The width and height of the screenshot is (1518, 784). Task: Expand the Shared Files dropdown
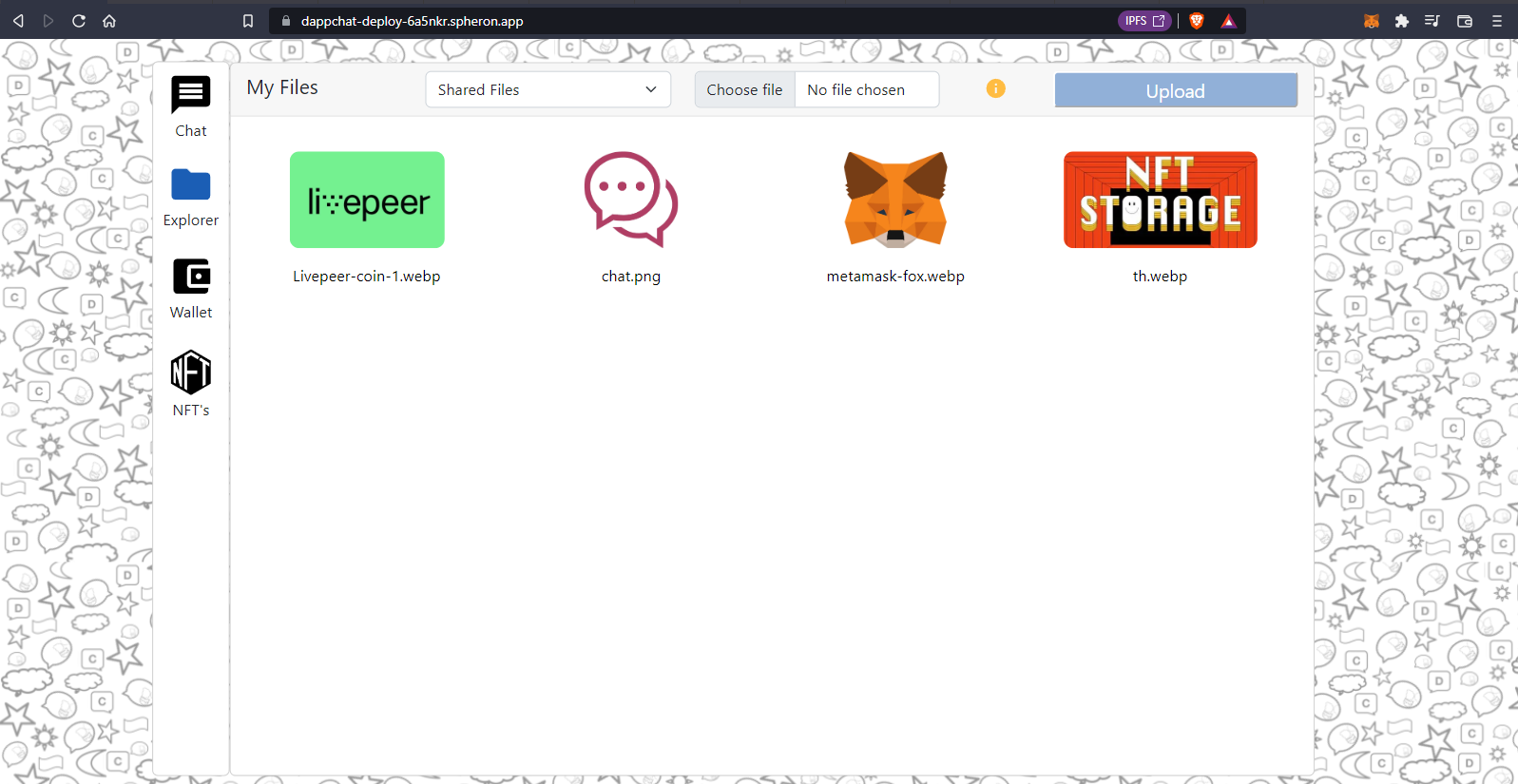(x=548, y=89)
